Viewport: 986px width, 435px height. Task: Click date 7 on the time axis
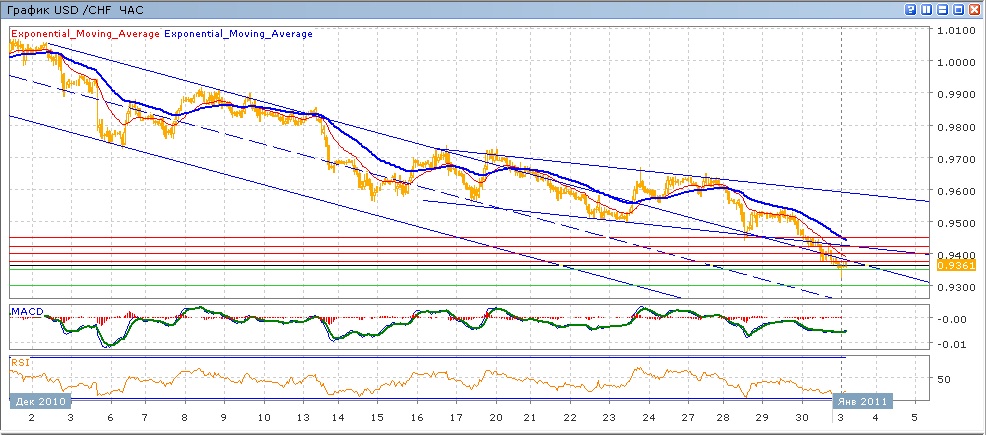[x=145, y=416]
